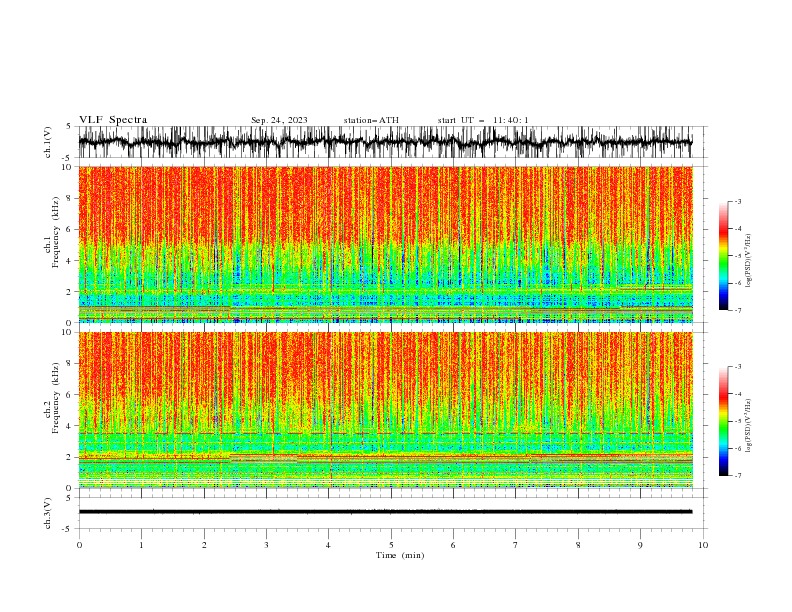The height and width of the screenshot is (612, 792).
Task: Click the '4' kHz tick on ch.1 axis
Action: tap(71, 261)
